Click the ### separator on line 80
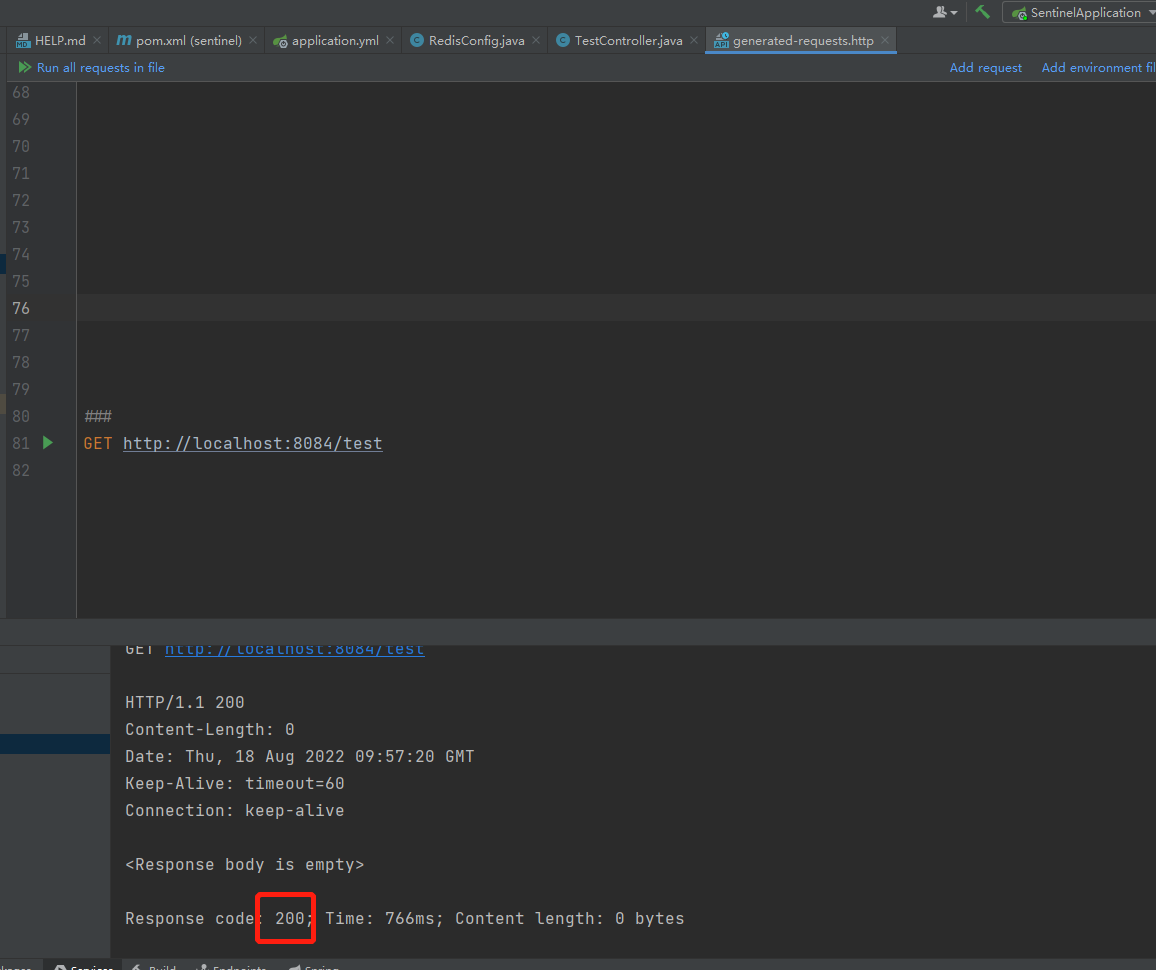1156x970 pixels. click(98, 416)
